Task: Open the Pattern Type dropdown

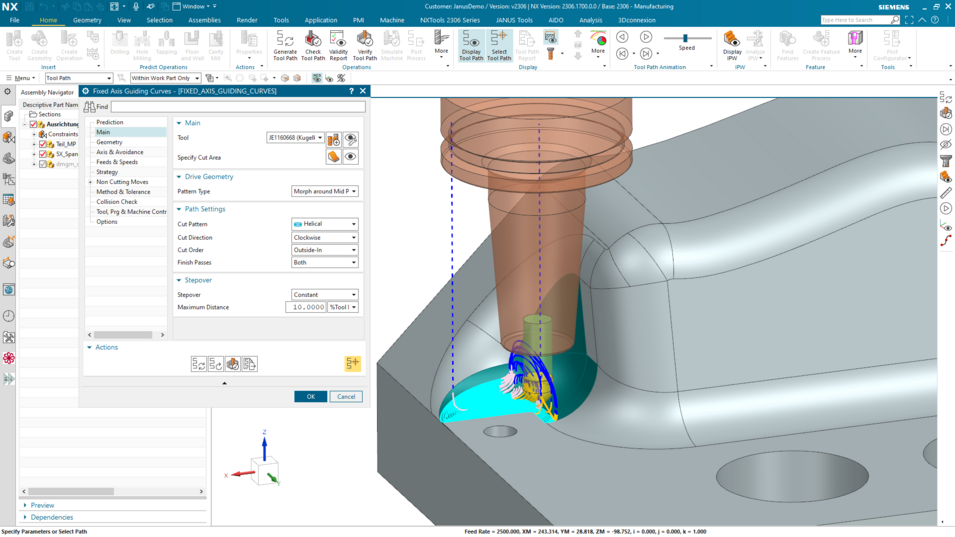Action: 325,191
